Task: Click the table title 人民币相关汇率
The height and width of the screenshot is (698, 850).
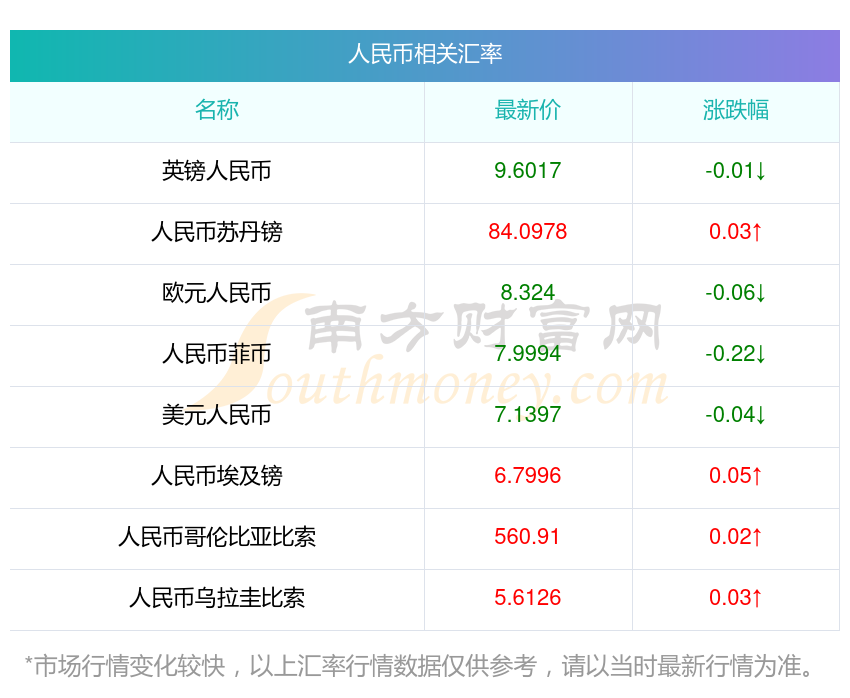Action: [425, 54]
